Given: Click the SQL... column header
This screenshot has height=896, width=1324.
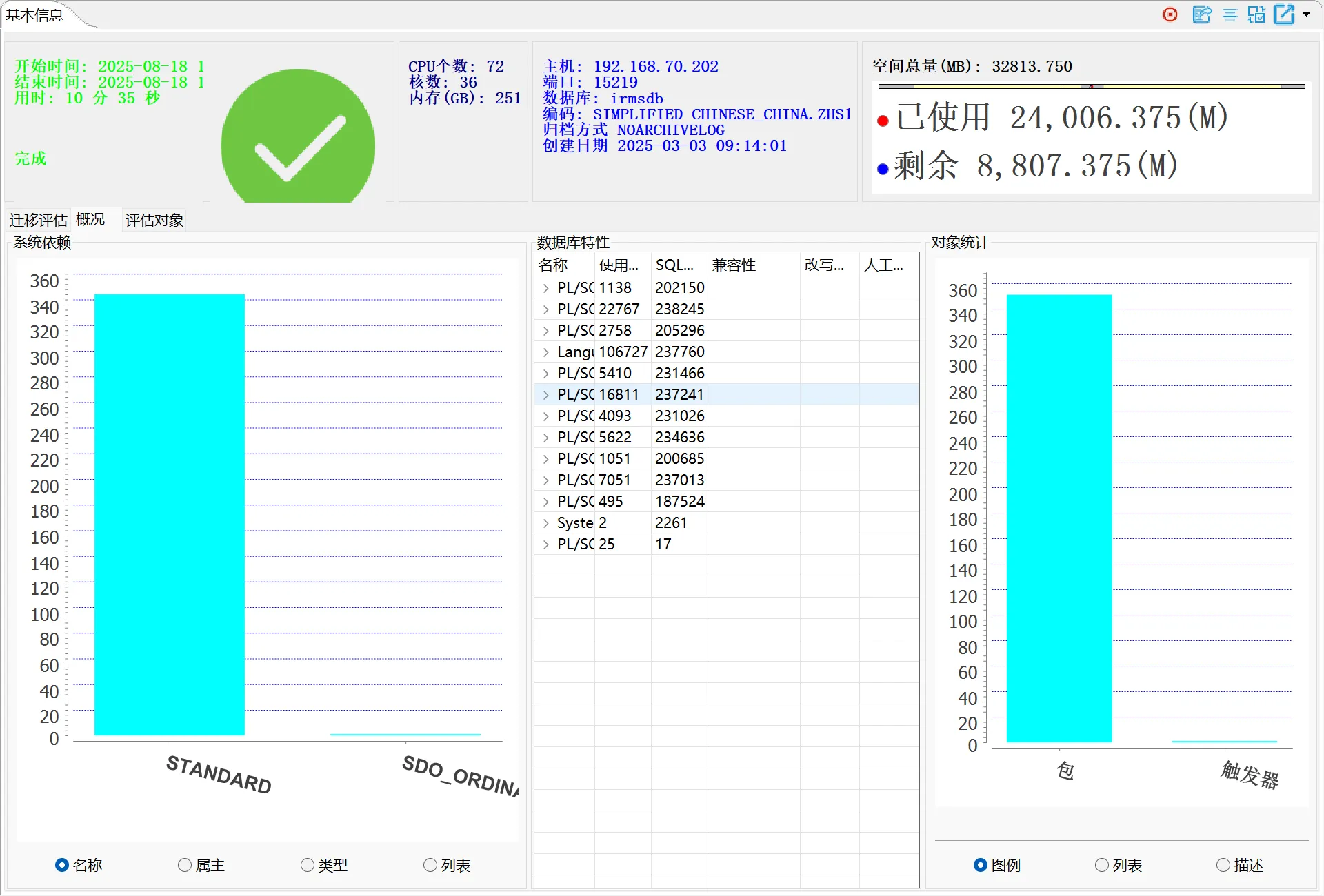Looking at the screenshot, I should pyautogui.click(x=674, y=265).
